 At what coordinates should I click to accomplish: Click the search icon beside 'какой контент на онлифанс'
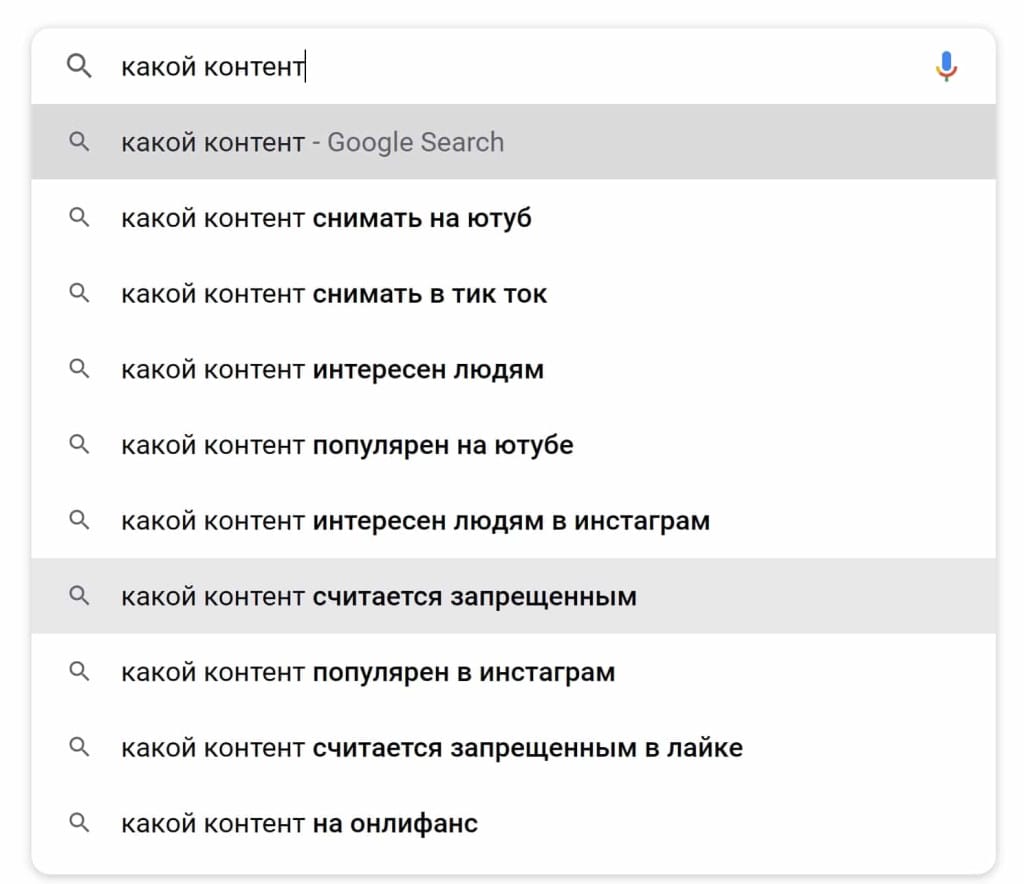pos(79,823)
